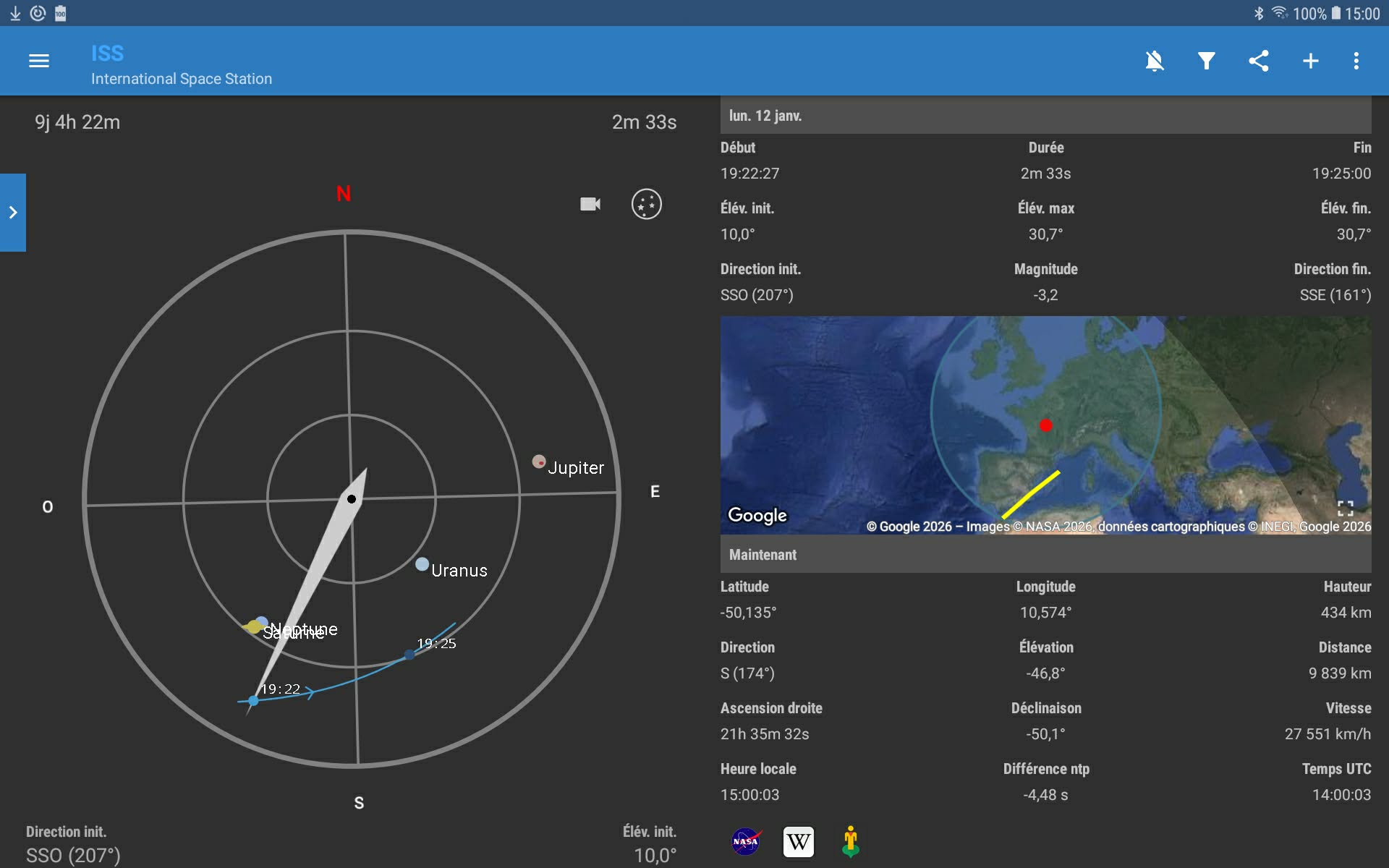
Task: Toggle the star constellation display
Action: pyautogui.click(x=646, y=204)
